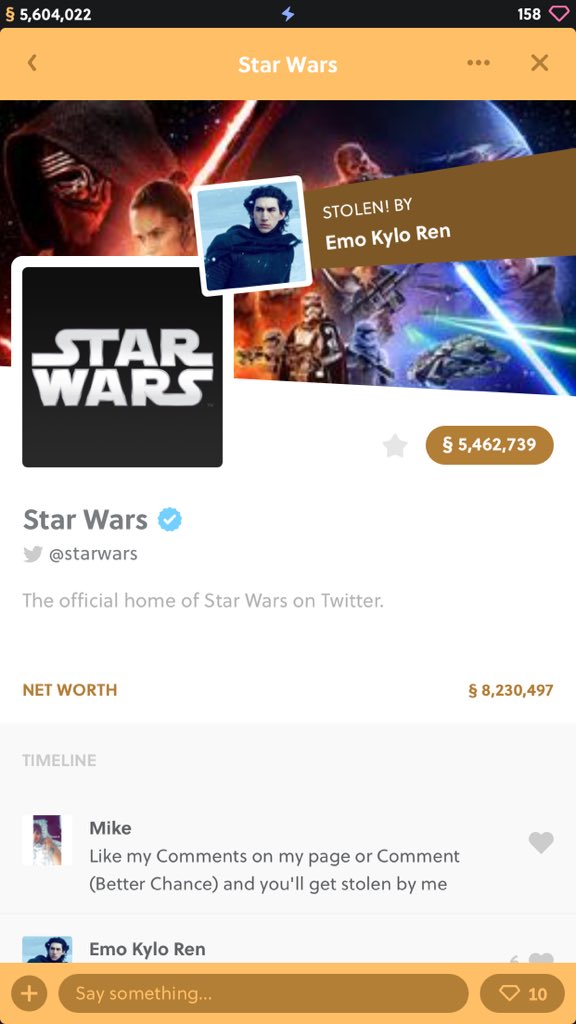576x1024 pixels.
Task: Favorite Star Wars with the star icon
Action: click(x=394, y=446)
